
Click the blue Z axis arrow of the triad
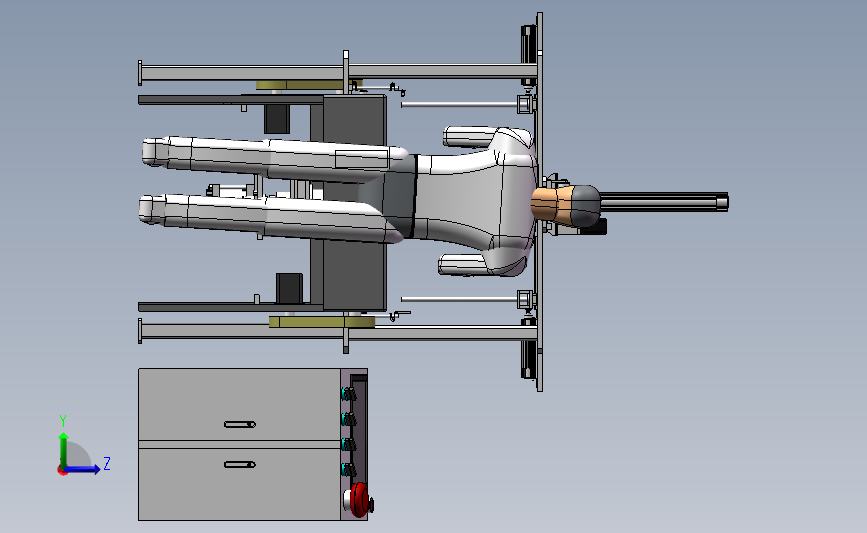(83, 469)
